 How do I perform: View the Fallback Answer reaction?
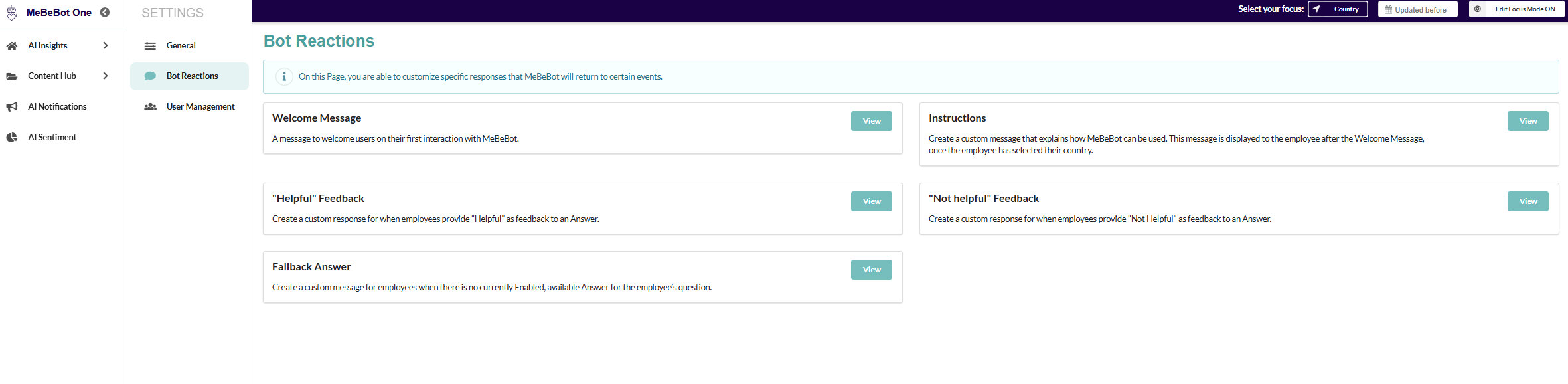(x=871, y=270)
